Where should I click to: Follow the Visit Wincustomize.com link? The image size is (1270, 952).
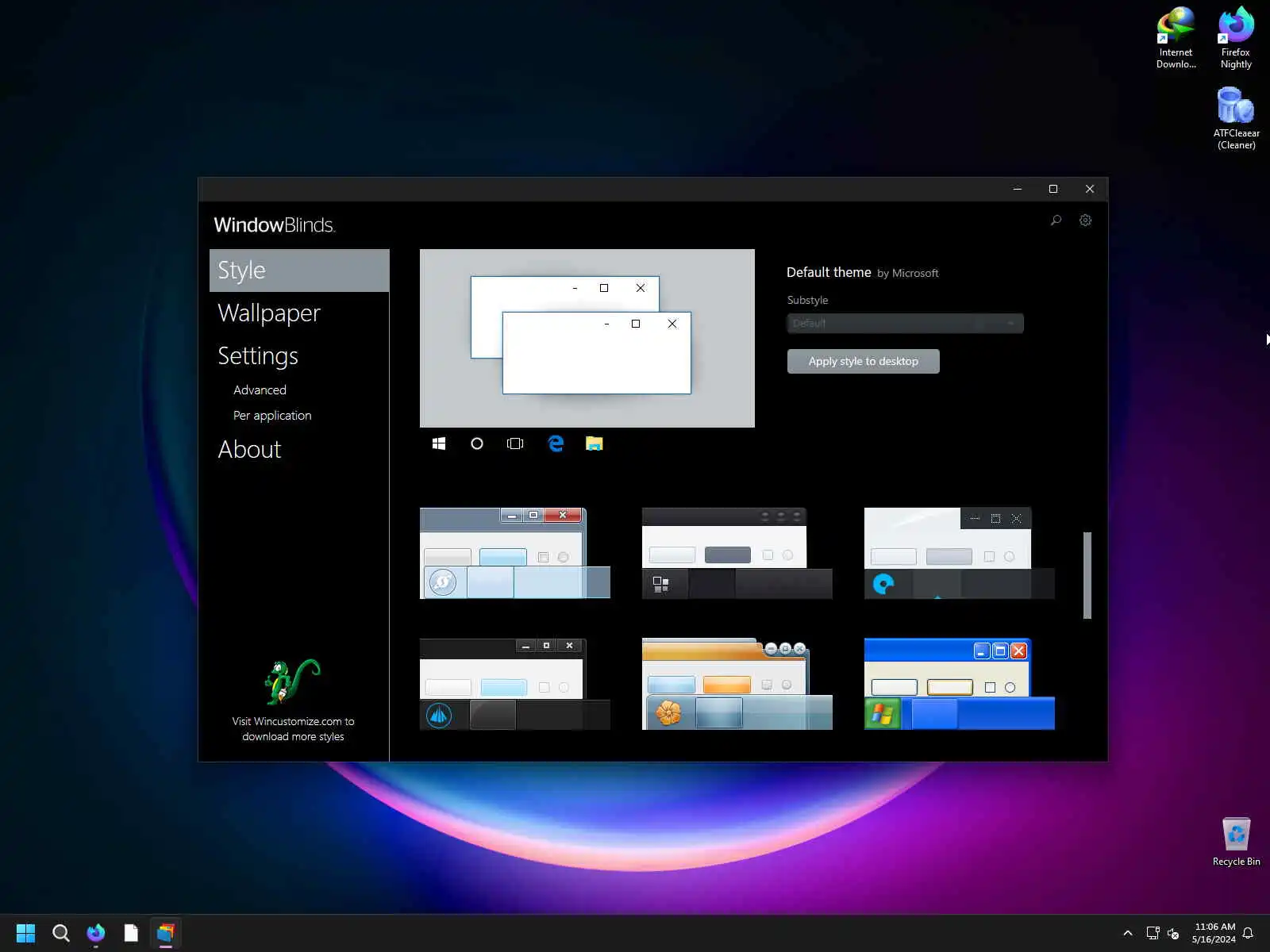coord(293,729)
